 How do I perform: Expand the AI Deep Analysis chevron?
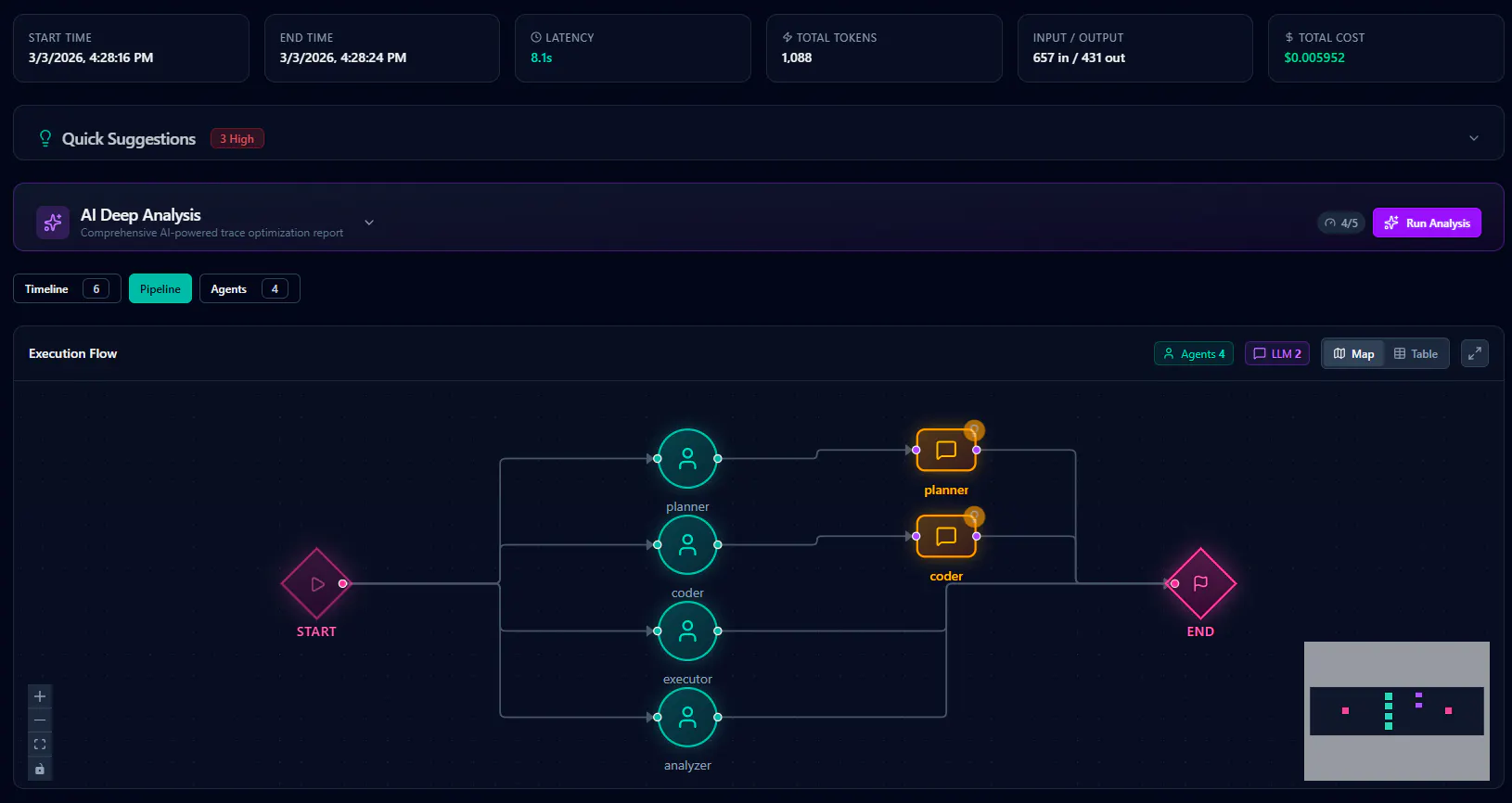click(x=369, y=223)
